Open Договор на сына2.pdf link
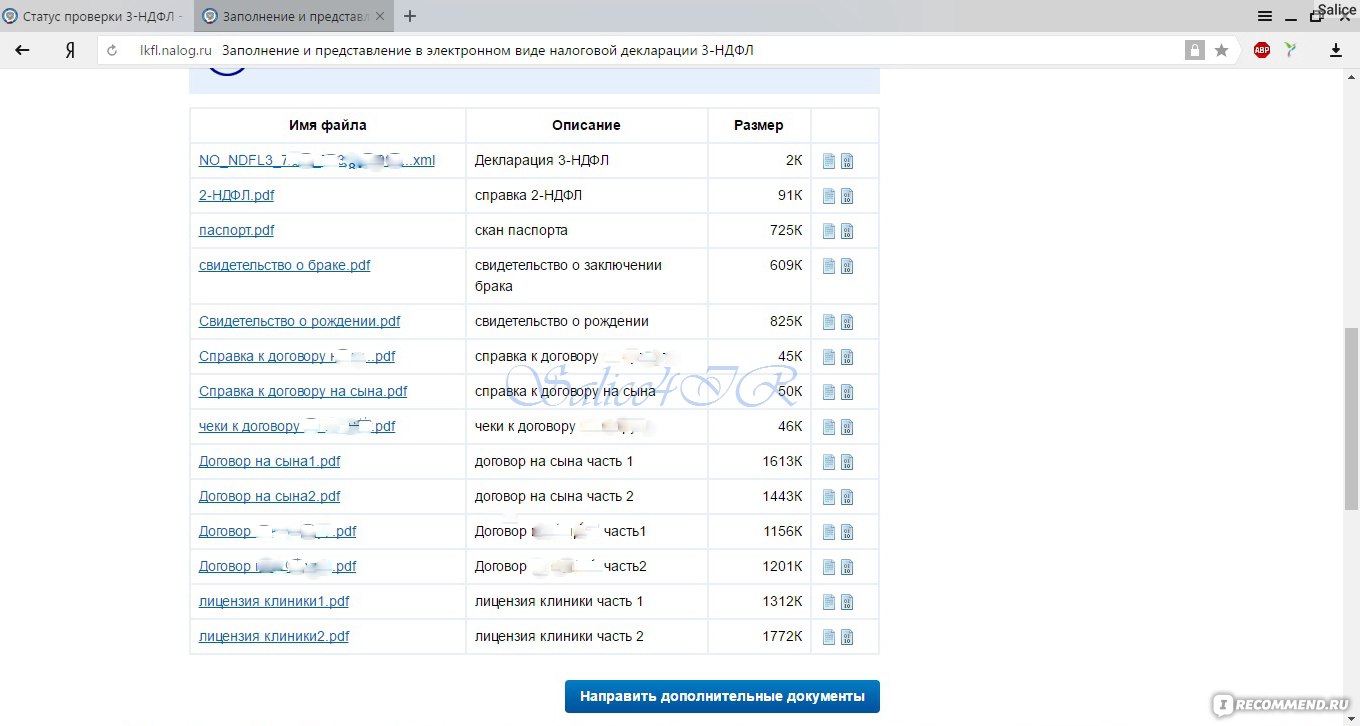The image size is (1360, 726). tap(270, 496)
